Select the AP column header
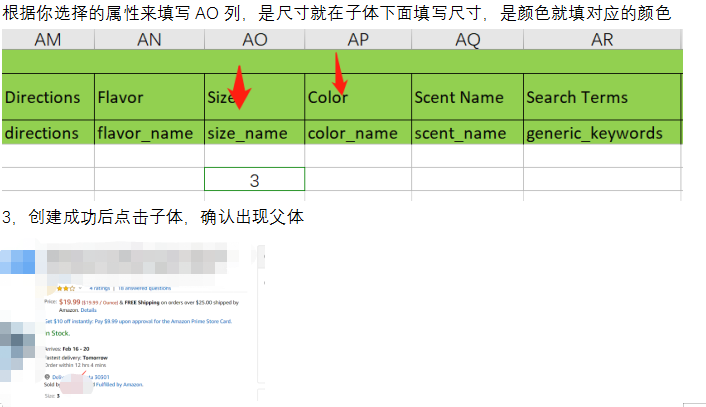Image resolution: width=706 pixels, height=407 pixels. (357, 40)
